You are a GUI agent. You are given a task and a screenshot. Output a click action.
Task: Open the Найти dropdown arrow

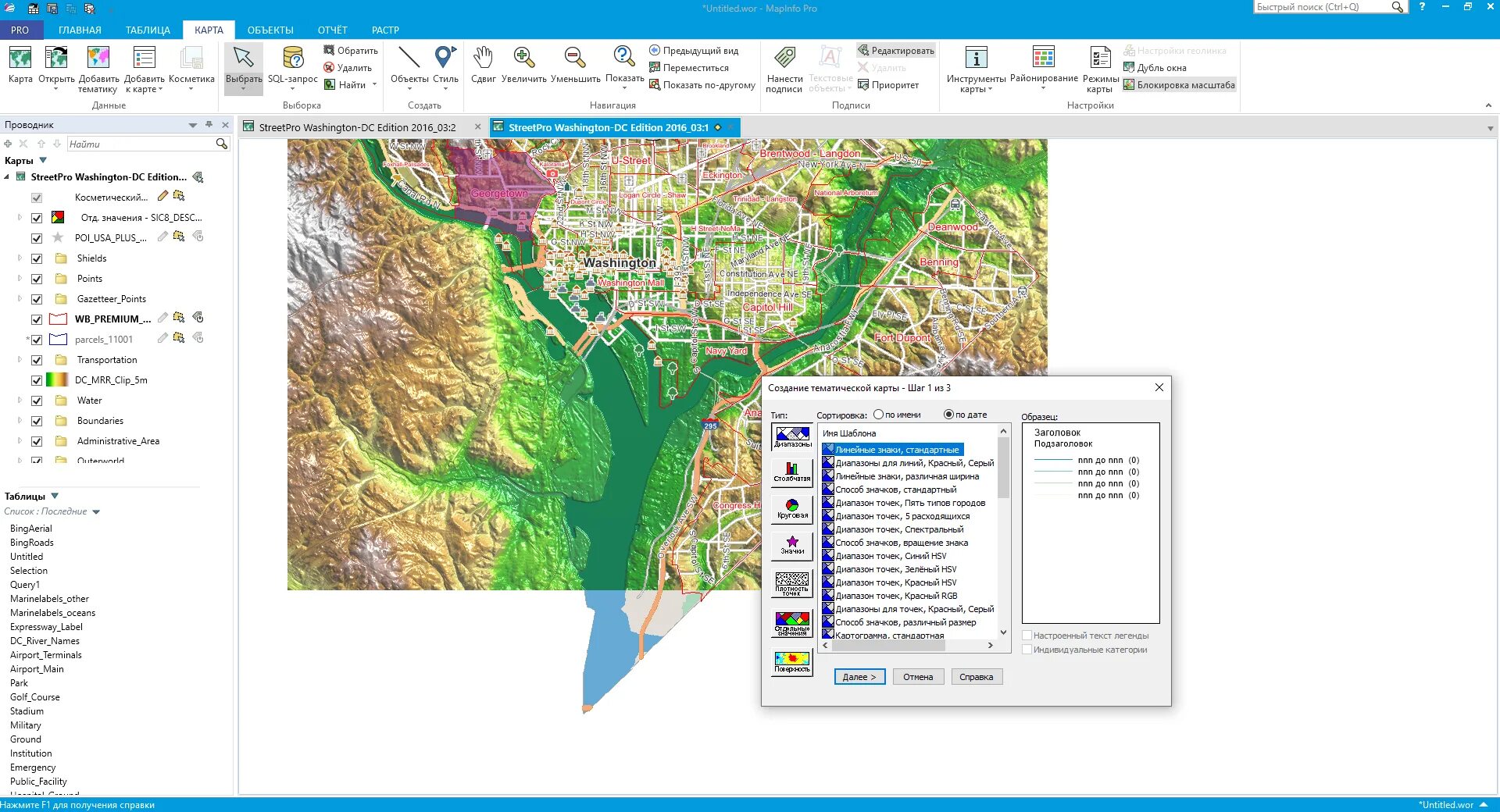click(375, 85)
